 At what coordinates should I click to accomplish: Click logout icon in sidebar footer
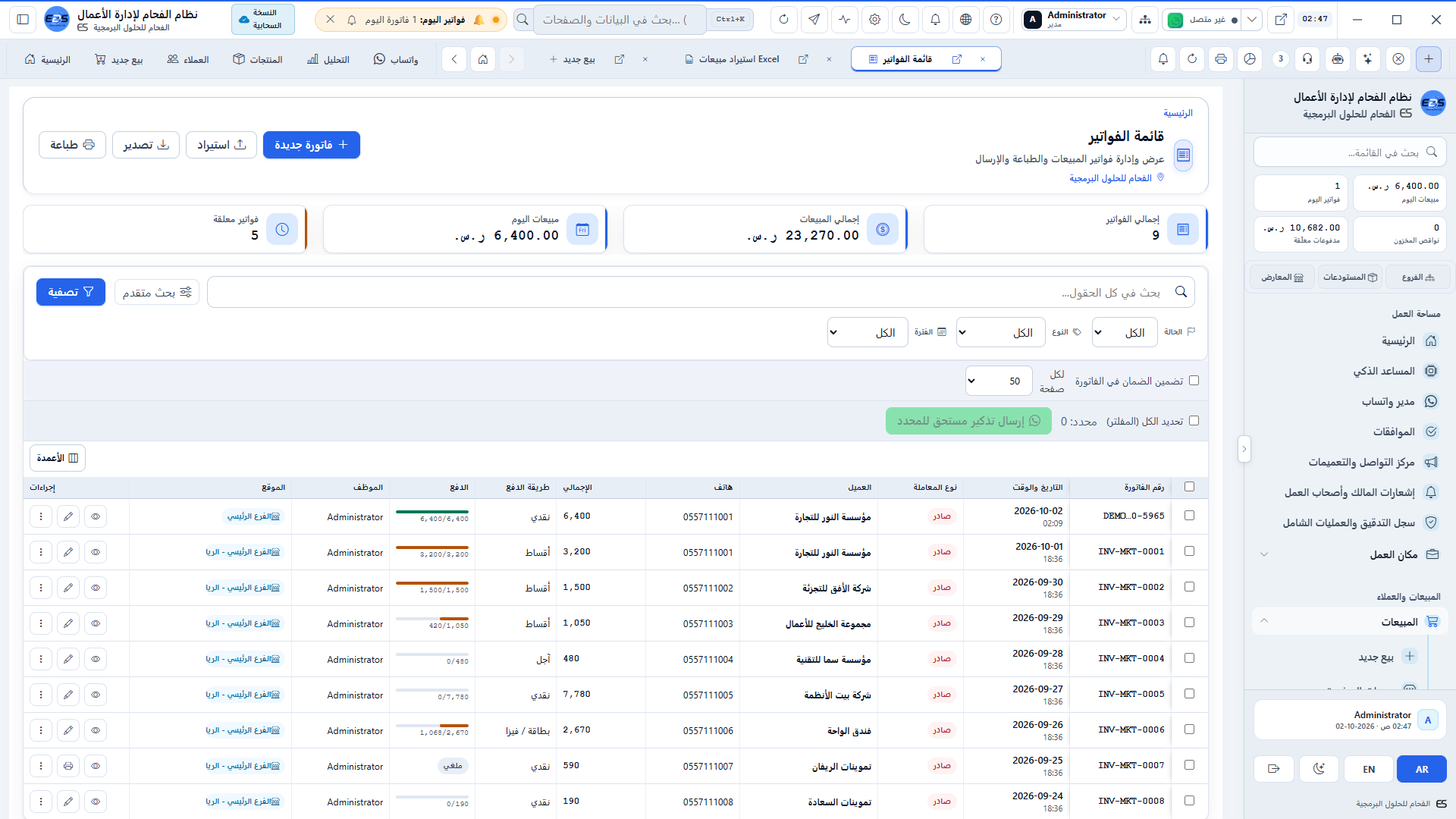1274,769
